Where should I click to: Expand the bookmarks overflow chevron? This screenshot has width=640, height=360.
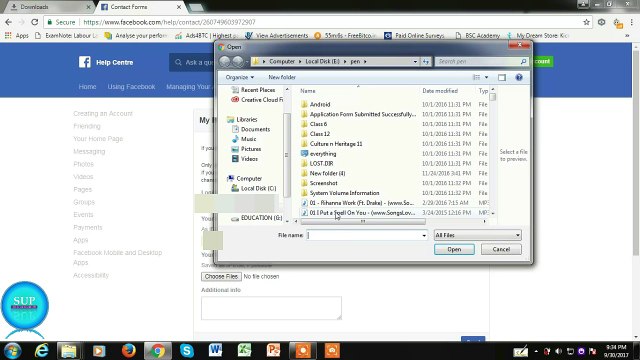click(x=627, y=36)
